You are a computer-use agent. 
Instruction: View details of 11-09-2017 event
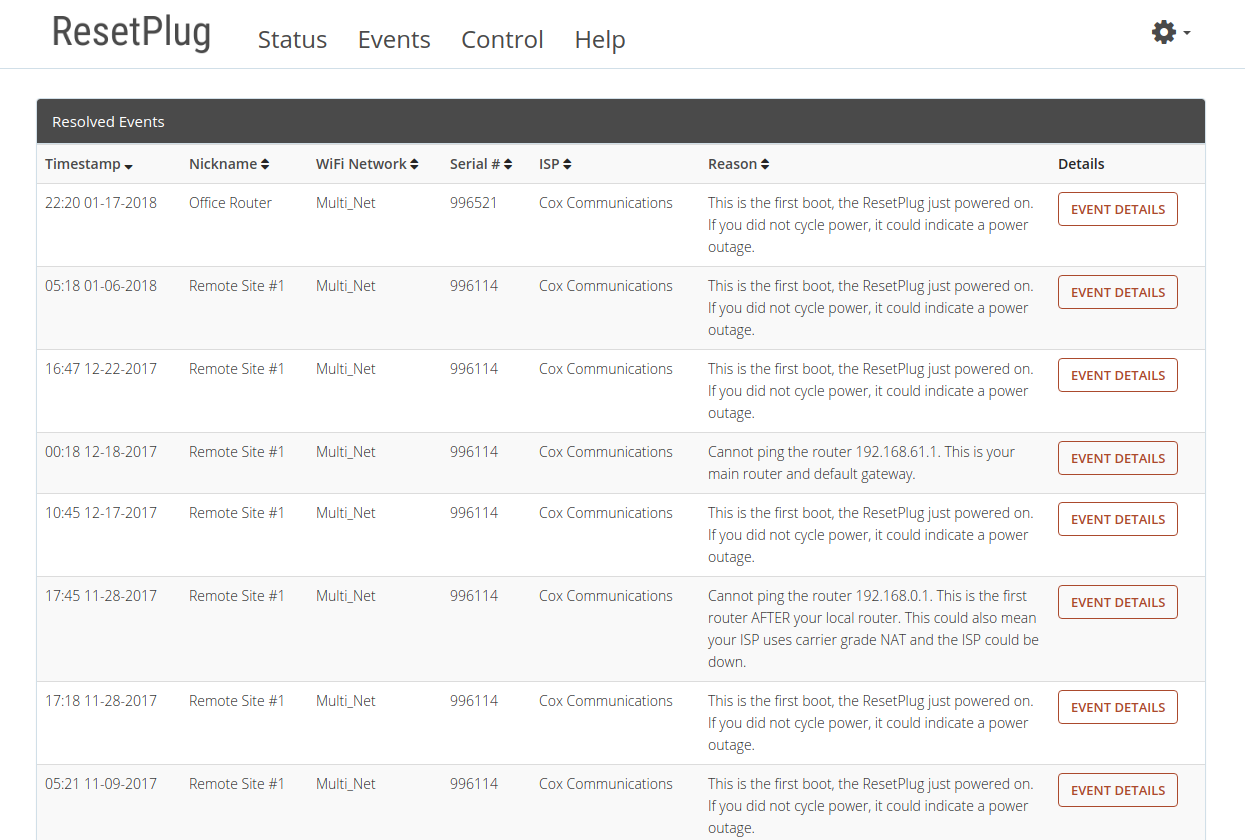1117,790
